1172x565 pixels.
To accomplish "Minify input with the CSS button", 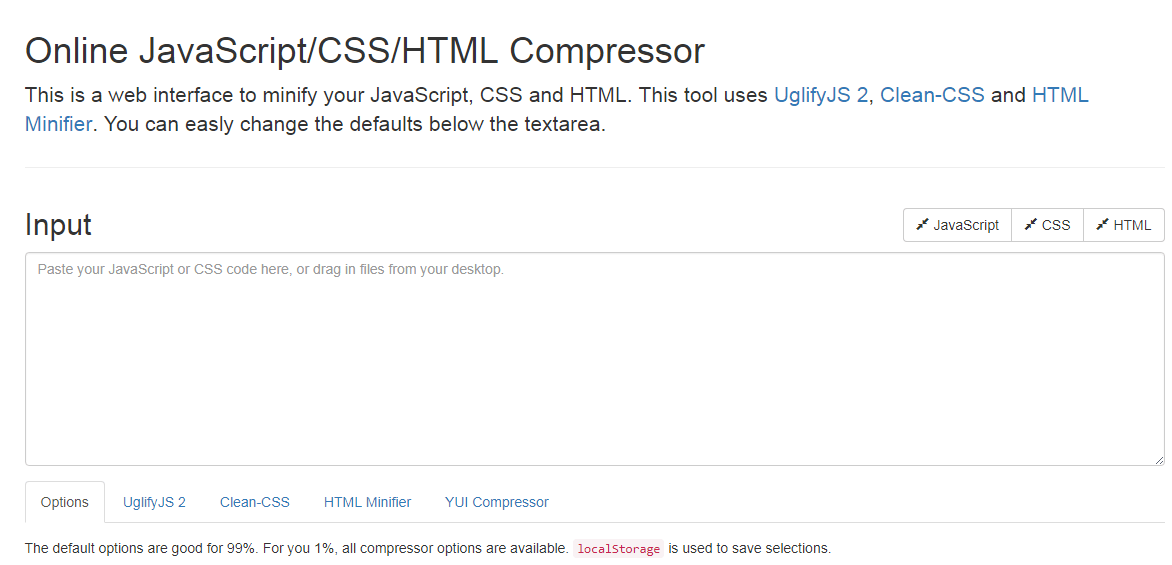I will [x=1047, y=225].
